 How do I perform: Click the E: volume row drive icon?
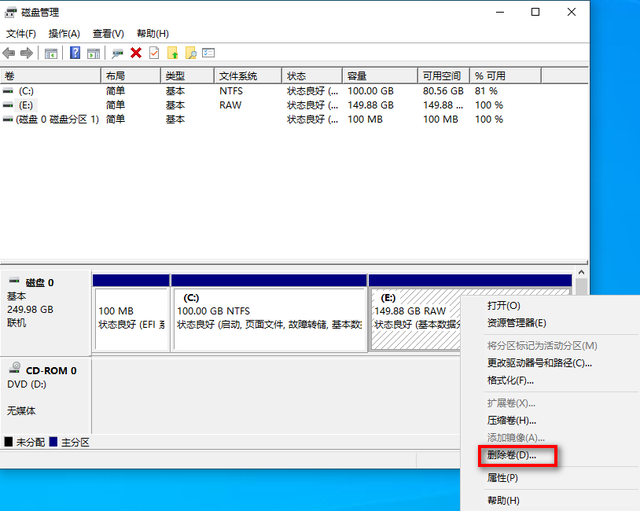[x=8, y=105]
